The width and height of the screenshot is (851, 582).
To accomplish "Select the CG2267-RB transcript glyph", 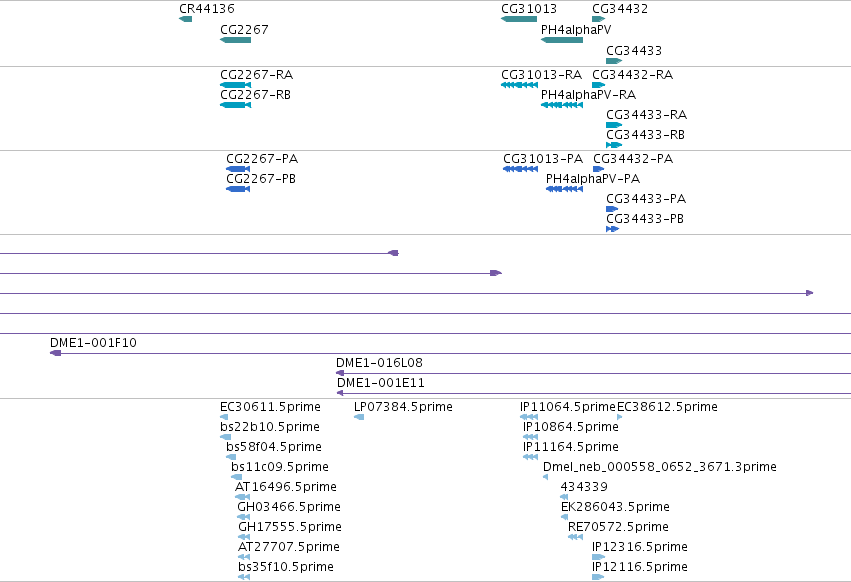I will [236, 105].
